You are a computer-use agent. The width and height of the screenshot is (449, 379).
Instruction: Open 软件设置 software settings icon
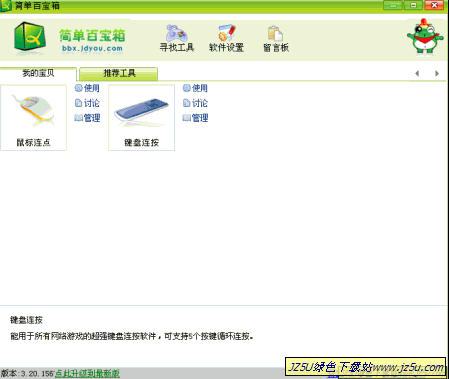click(x=226, y=38)
